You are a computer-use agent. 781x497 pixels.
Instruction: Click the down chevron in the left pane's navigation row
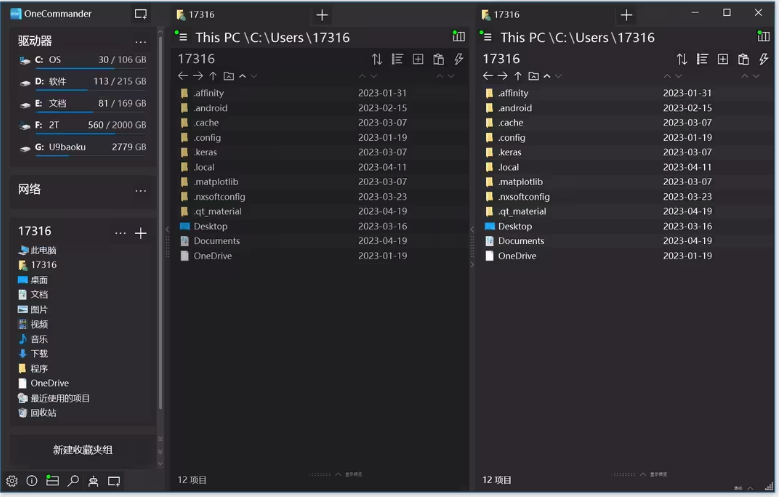coord(254,76)
